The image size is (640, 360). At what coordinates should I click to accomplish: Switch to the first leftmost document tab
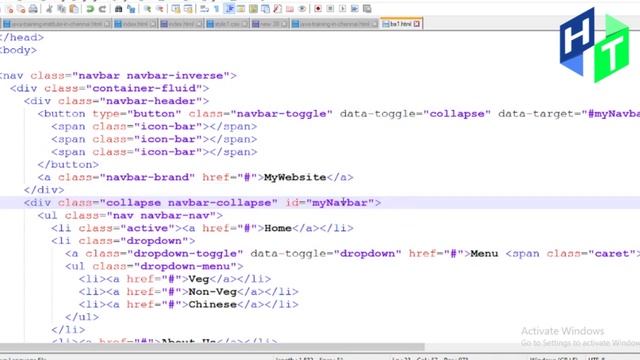point(56,24)
